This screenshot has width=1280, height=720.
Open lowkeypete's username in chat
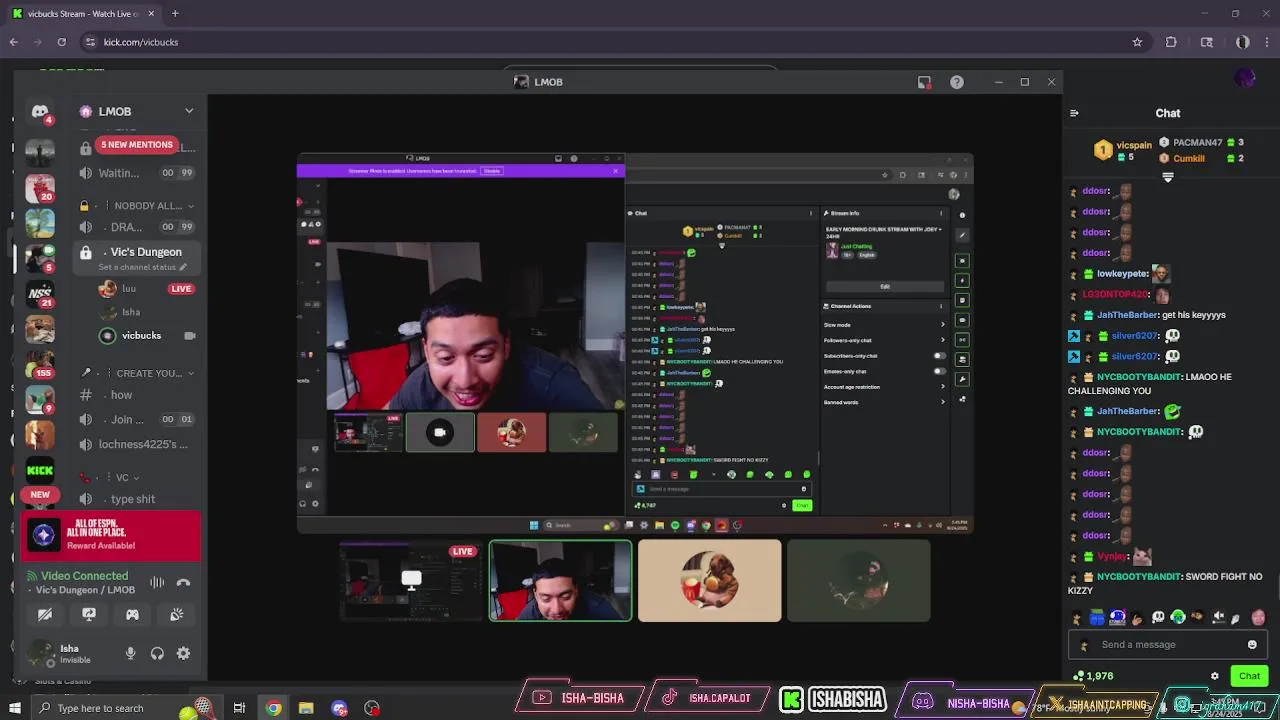(x=1122, y=274)
